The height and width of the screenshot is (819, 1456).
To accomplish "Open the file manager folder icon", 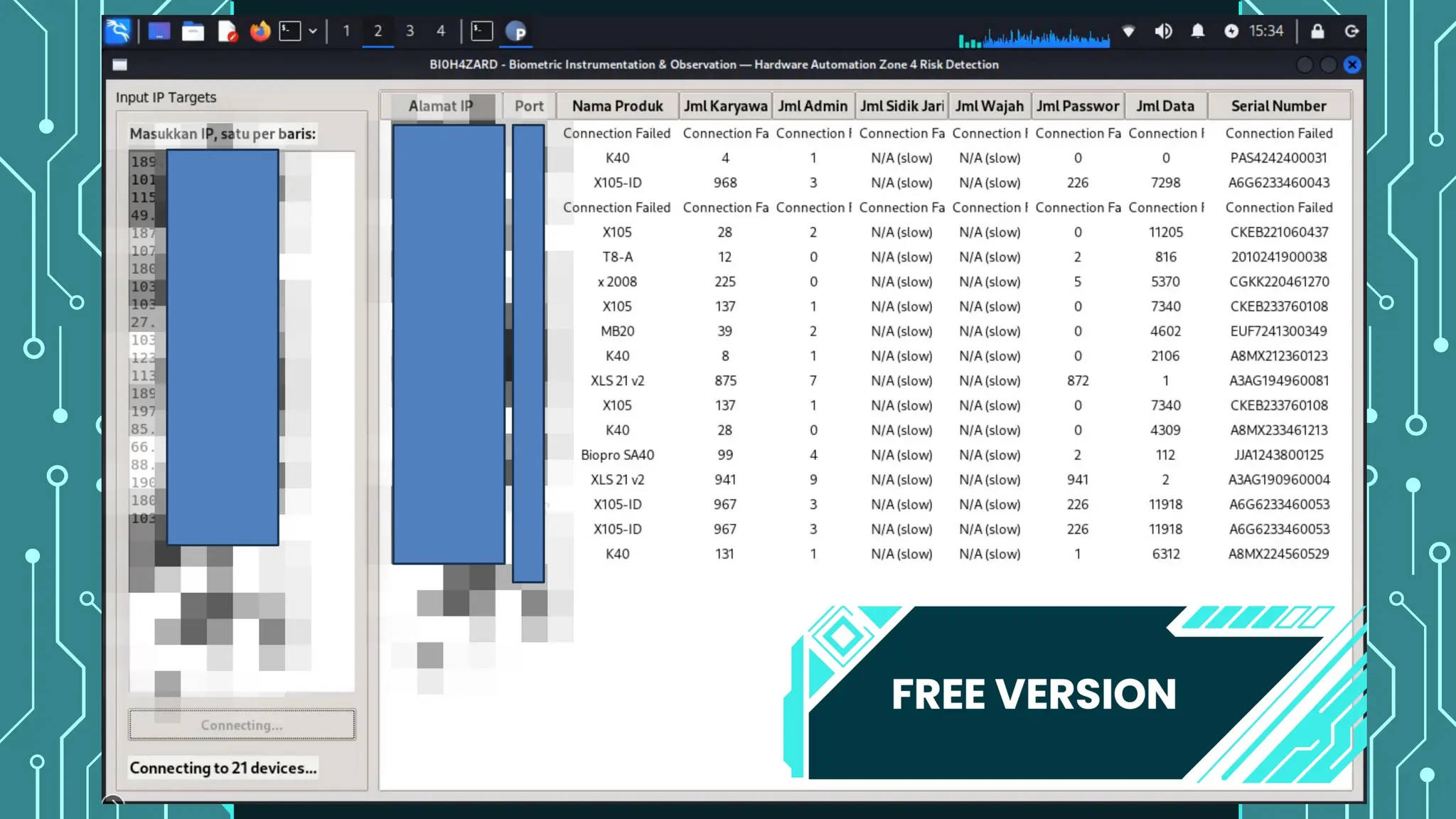I will 193,31.
